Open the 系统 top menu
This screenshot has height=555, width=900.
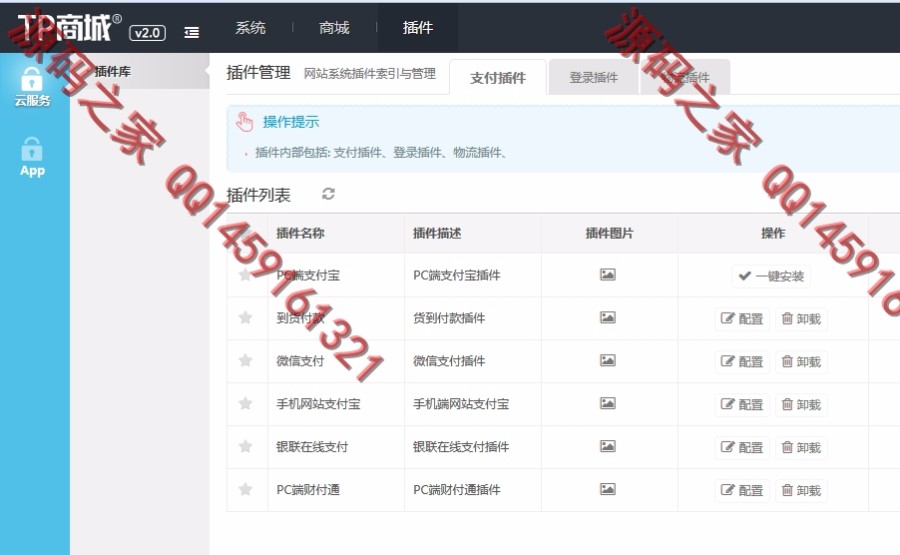tap(250, 28)
